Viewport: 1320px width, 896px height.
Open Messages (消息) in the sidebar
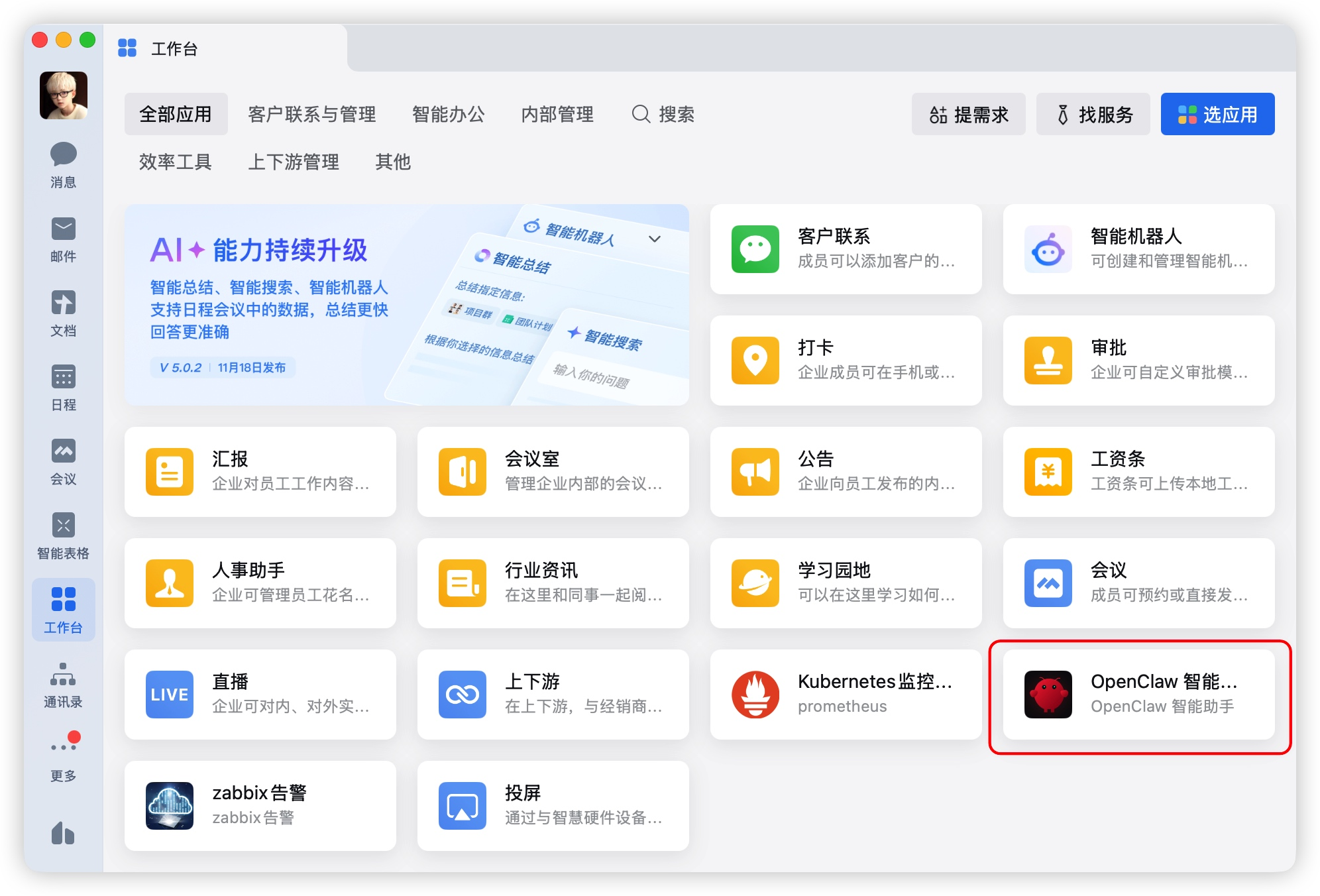pos(63,164)
